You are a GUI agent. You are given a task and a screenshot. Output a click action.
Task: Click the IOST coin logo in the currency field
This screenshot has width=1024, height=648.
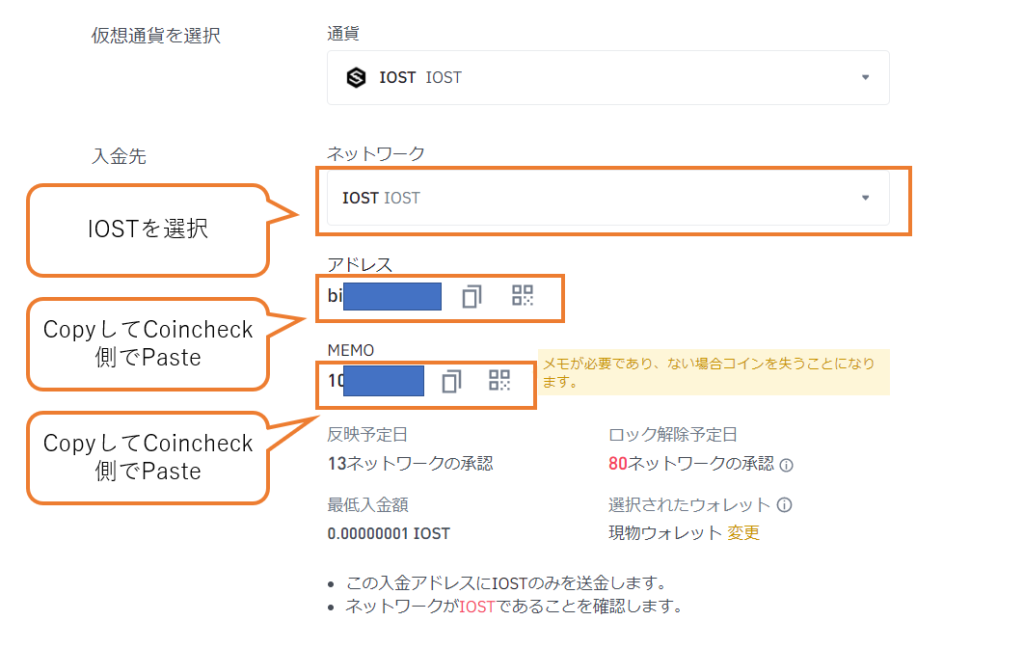pos(356,78)
